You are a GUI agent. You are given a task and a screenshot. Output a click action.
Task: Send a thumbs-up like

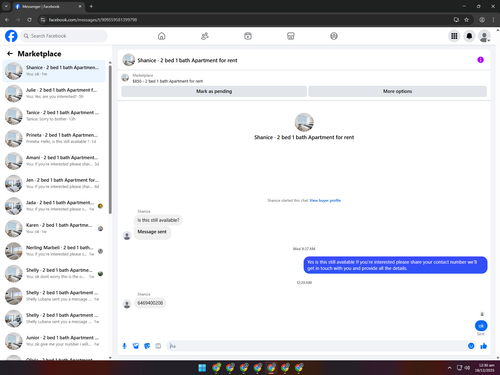(x=484, y=346)
